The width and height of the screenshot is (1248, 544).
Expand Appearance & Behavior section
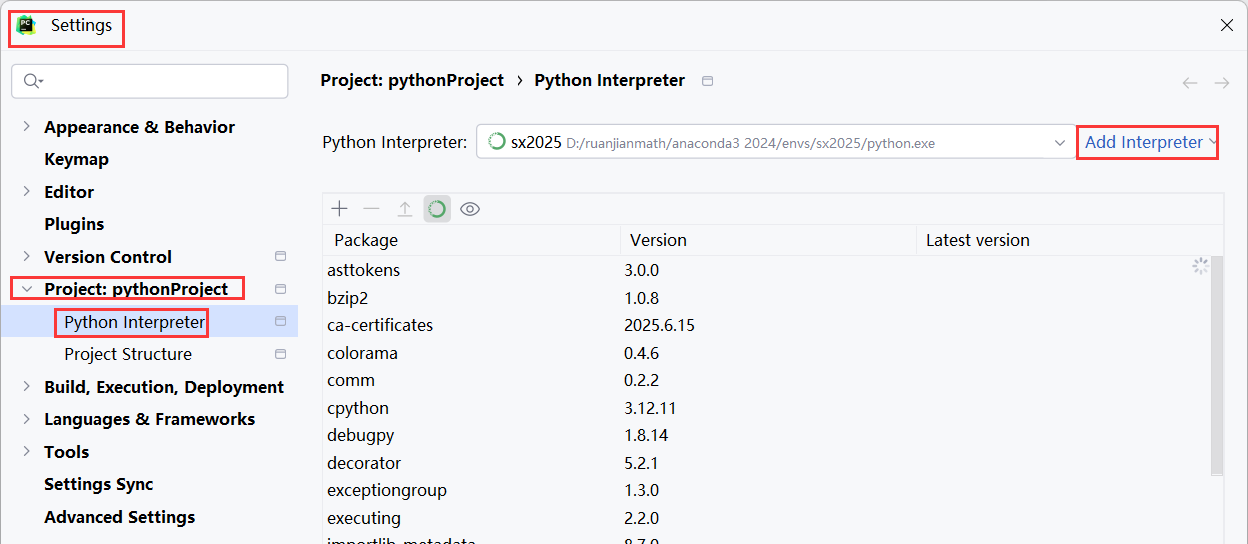(26, 127)
